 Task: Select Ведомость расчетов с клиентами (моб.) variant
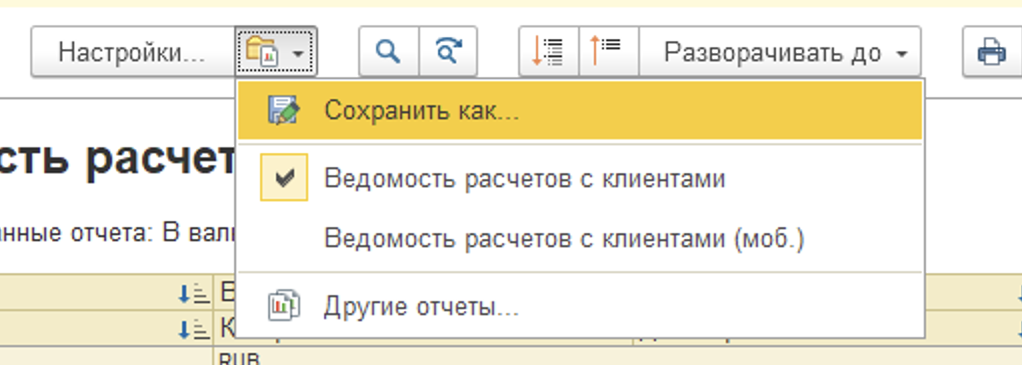[x=580, y=239]
